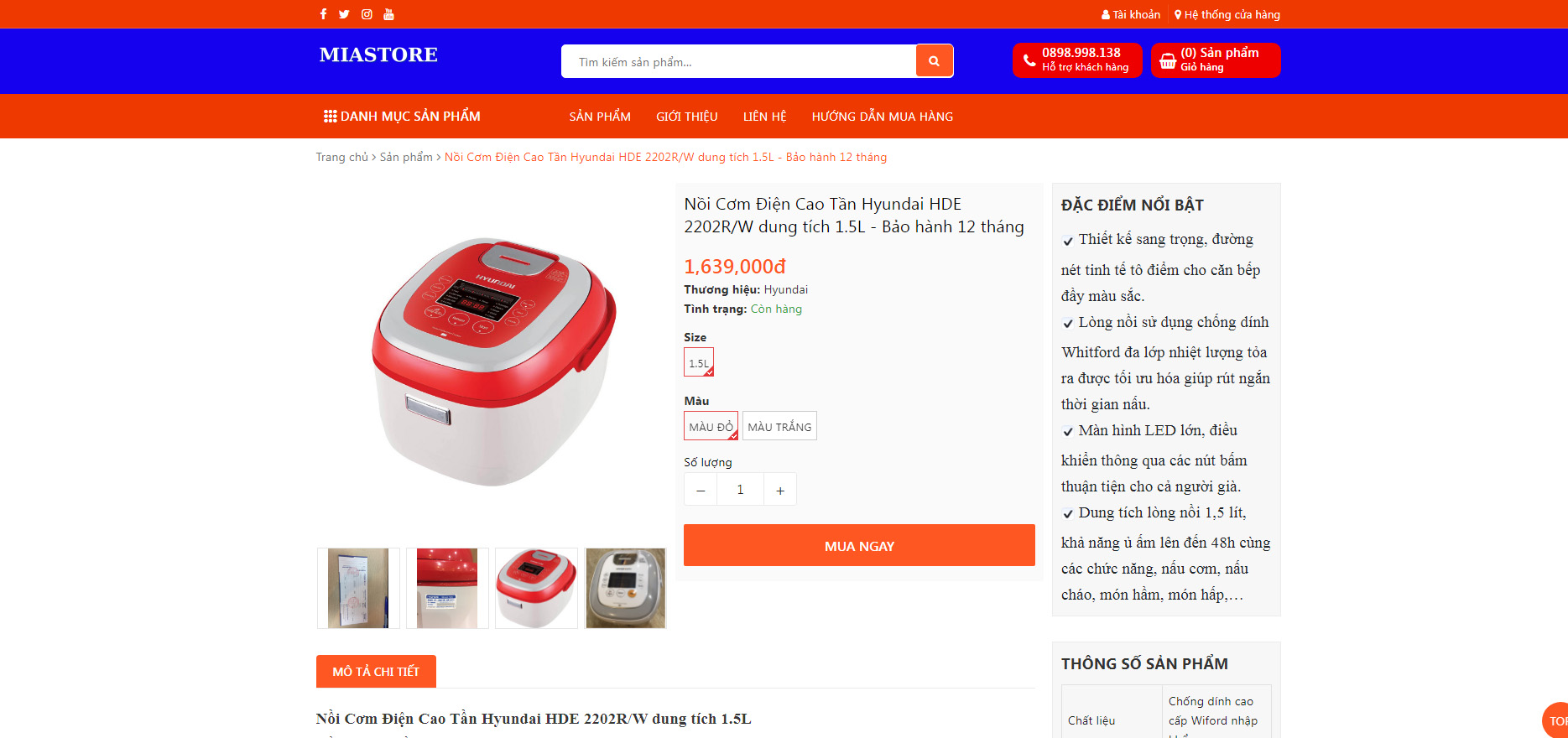Decrease quantity with the minus button
Image resolution: width=1568 pixels, height=738 pixels.
[x=701, y=490]
